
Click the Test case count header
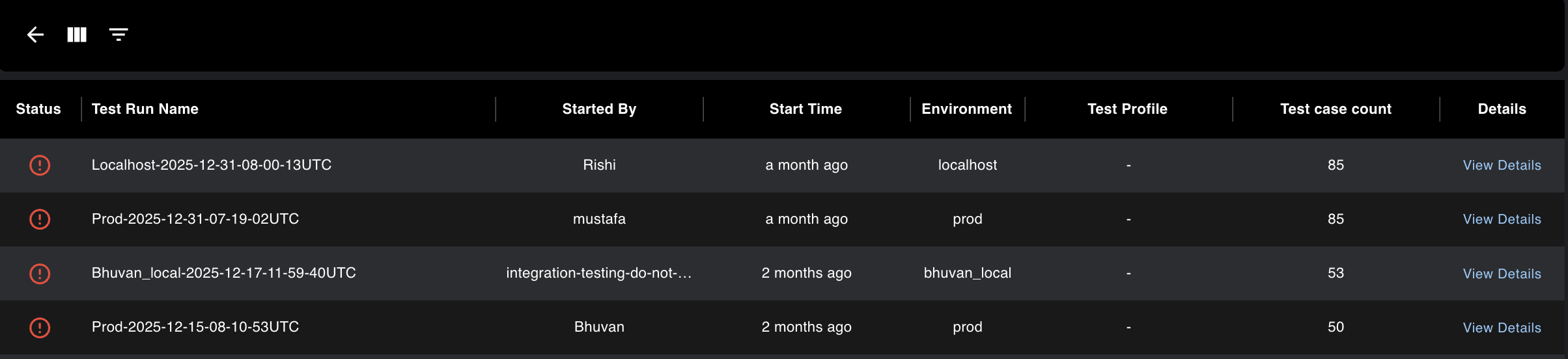(x=1336, y=109)
